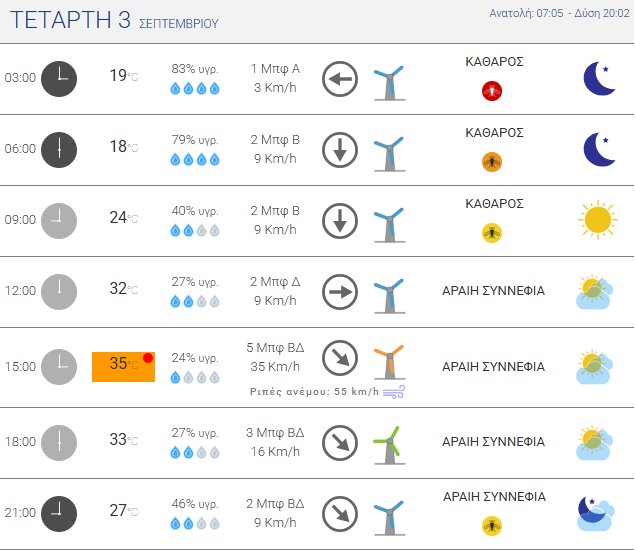The height and width of the screenshot is (550, 635).
Task: Click the cloudy night icon at 21:00
Action: [x=595, y=513]
